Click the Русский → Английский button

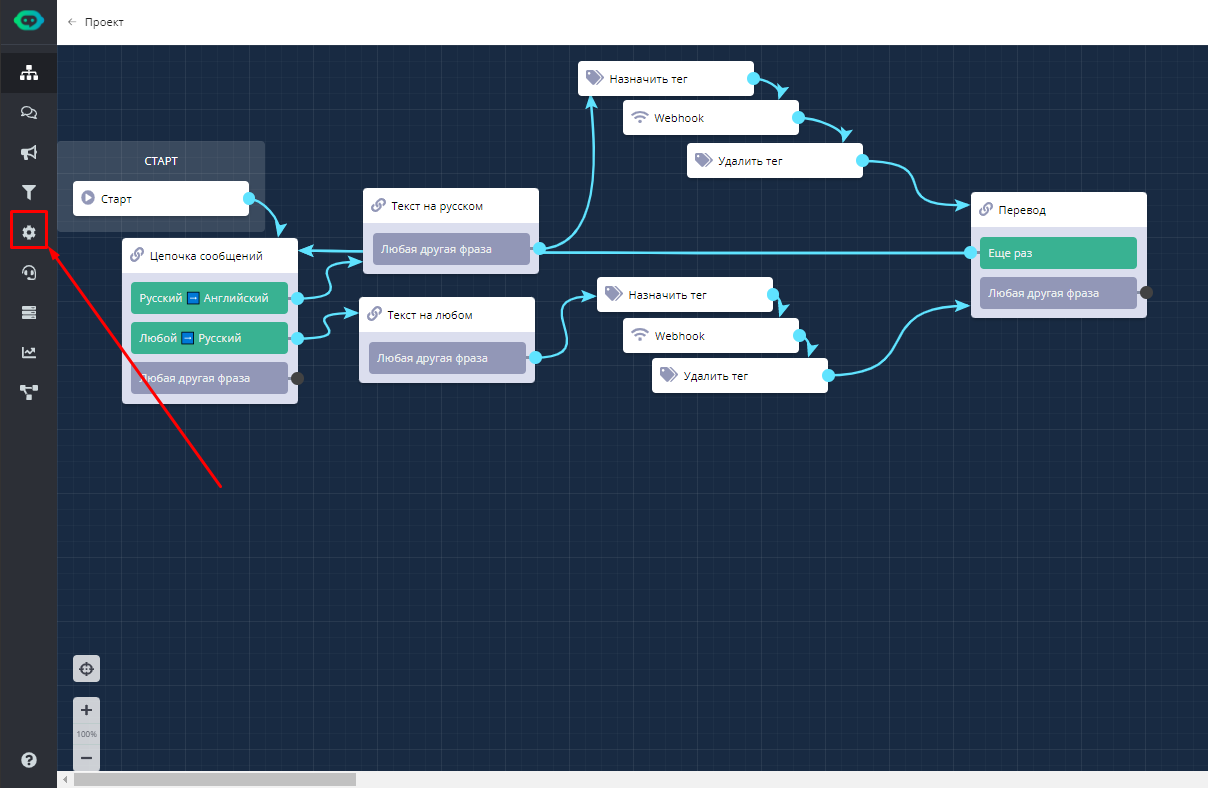pyautogui.click(x=209, y=298)
